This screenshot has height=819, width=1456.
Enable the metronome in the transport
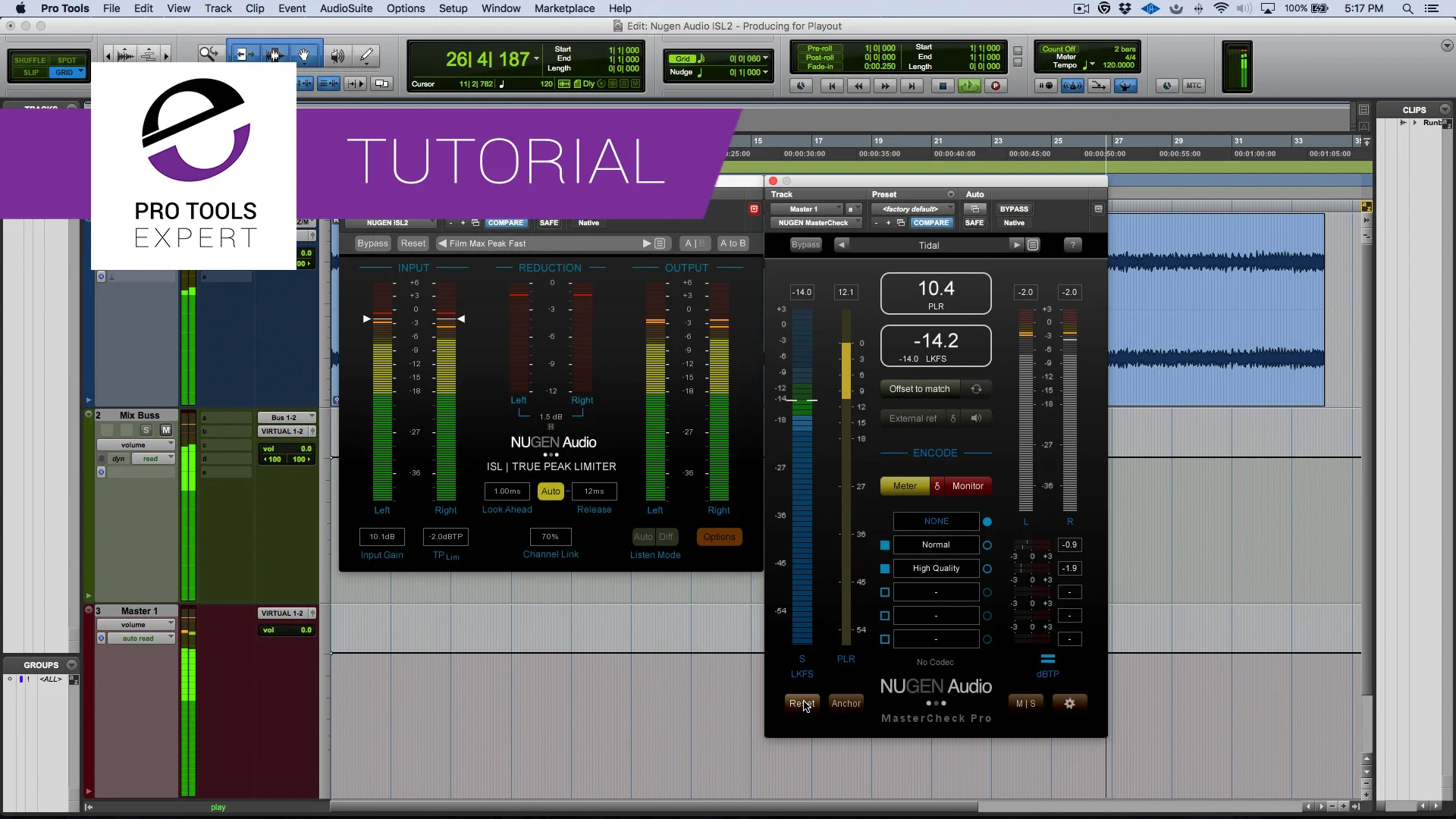click(1072, 86)
